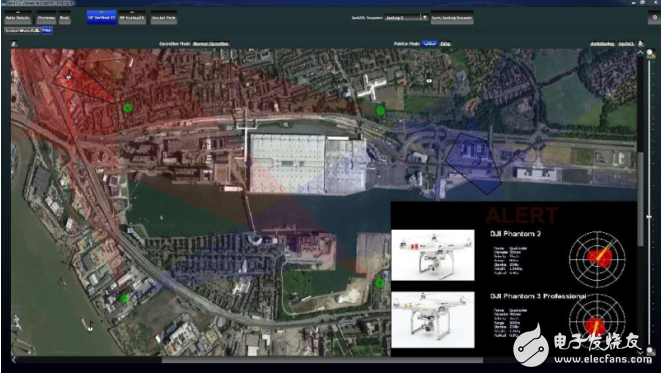Viewport: 661px width, 376px height.
Task: Open the jamming scenario dropdown arrow
Action: coord(425,18)
